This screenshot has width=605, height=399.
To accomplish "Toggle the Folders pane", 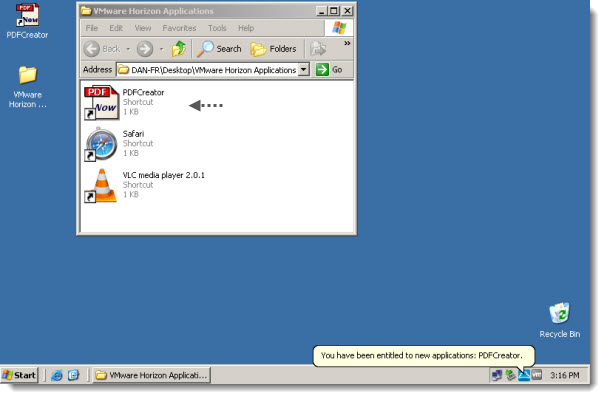I will [274, 49].
